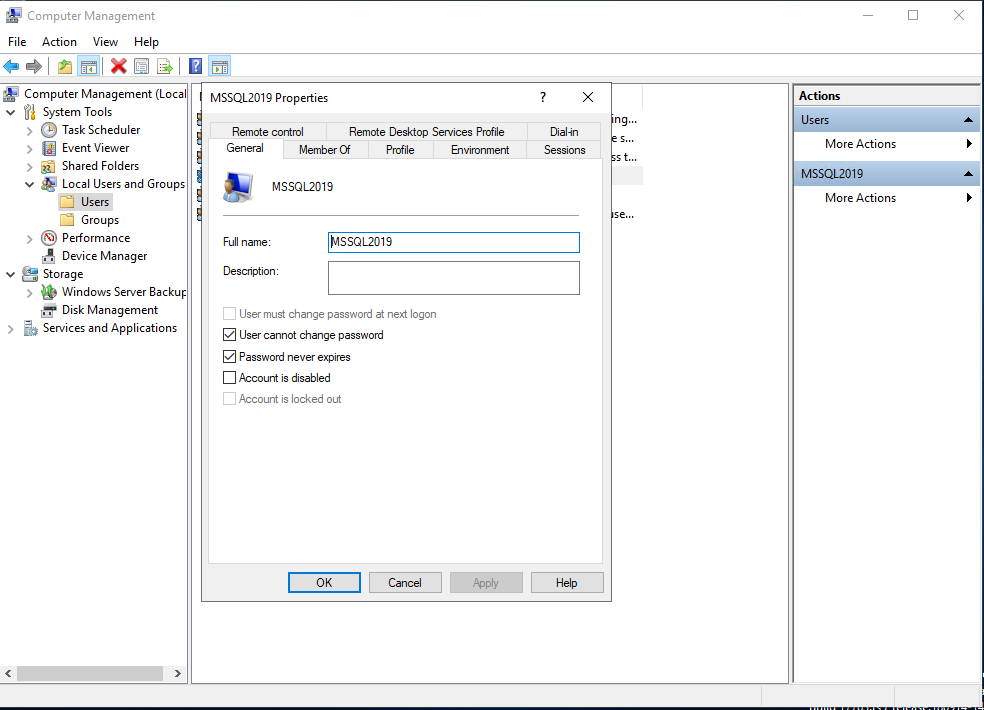Click the Description text box

click(x=454, y=278)
